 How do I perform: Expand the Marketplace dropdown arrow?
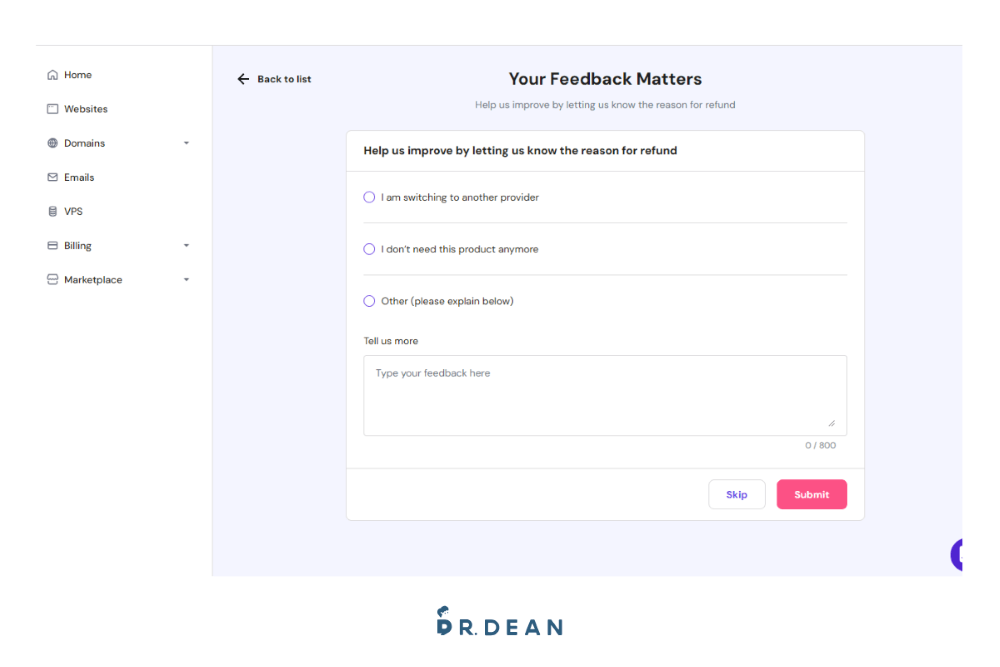(x=186, y=280)
